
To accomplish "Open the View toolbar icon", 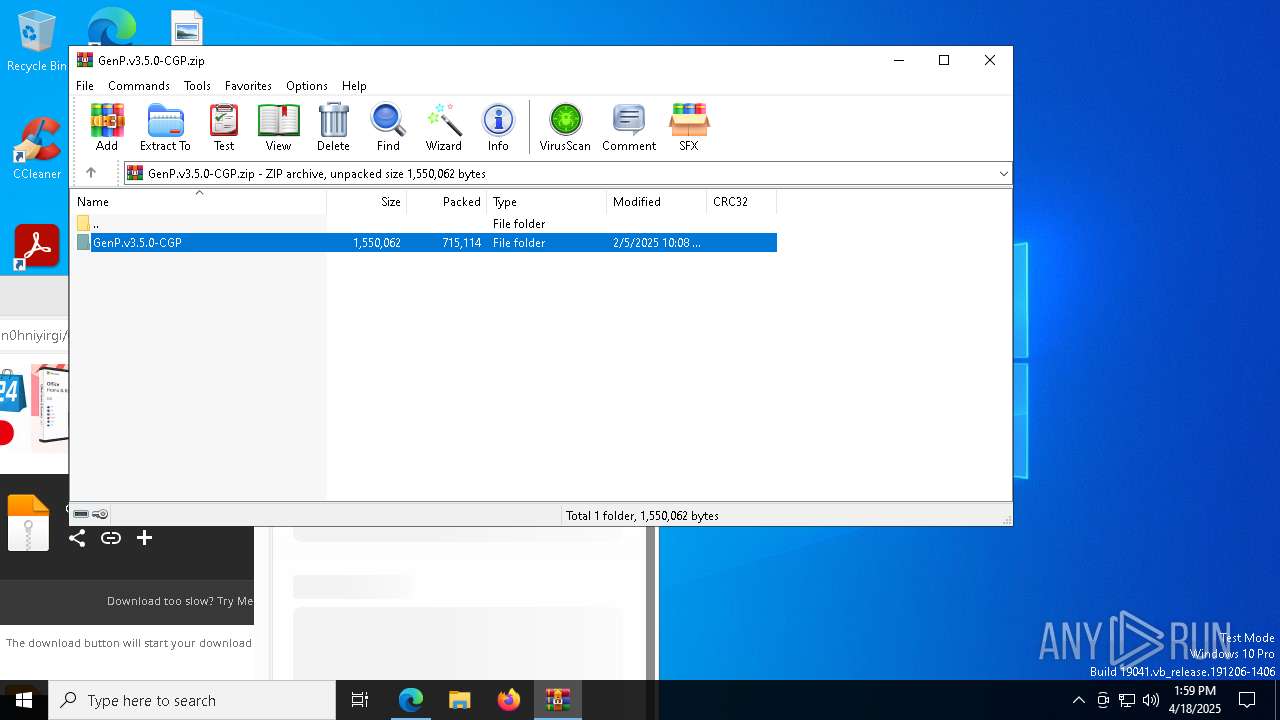I will (278, 127).
